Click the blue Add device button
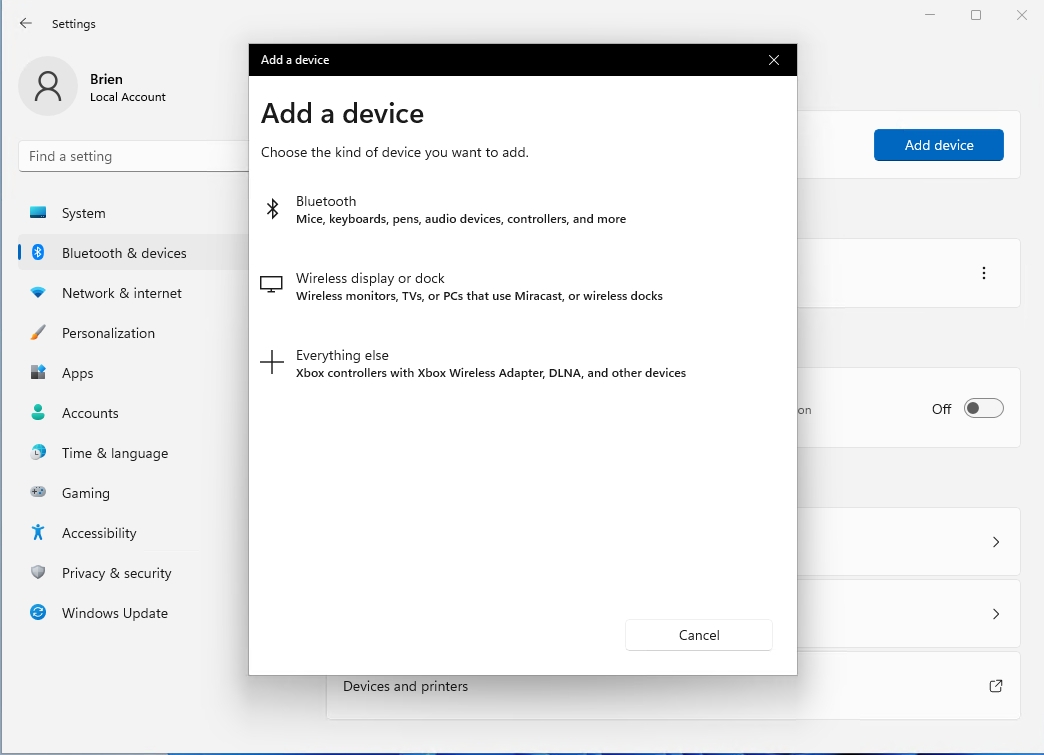Screen dimensions: 1044x755 (x=938, y=144)
